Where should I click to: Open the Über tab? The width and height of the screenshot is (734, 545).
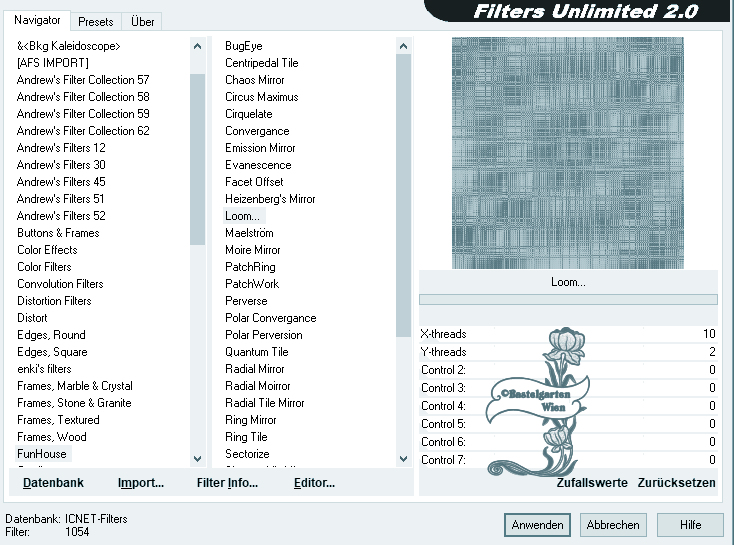[142, 22]
